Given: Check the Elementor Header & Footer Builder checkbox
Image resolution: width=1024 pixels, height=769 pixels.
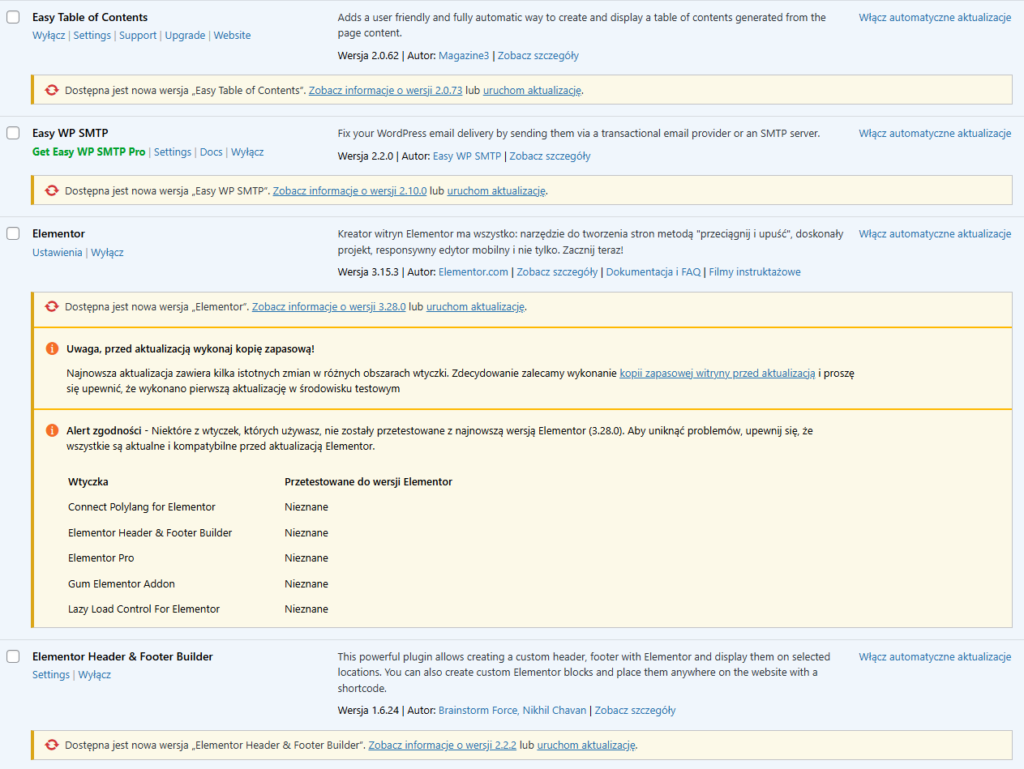Looking at the screenshot, I should (x=13, y=656).
